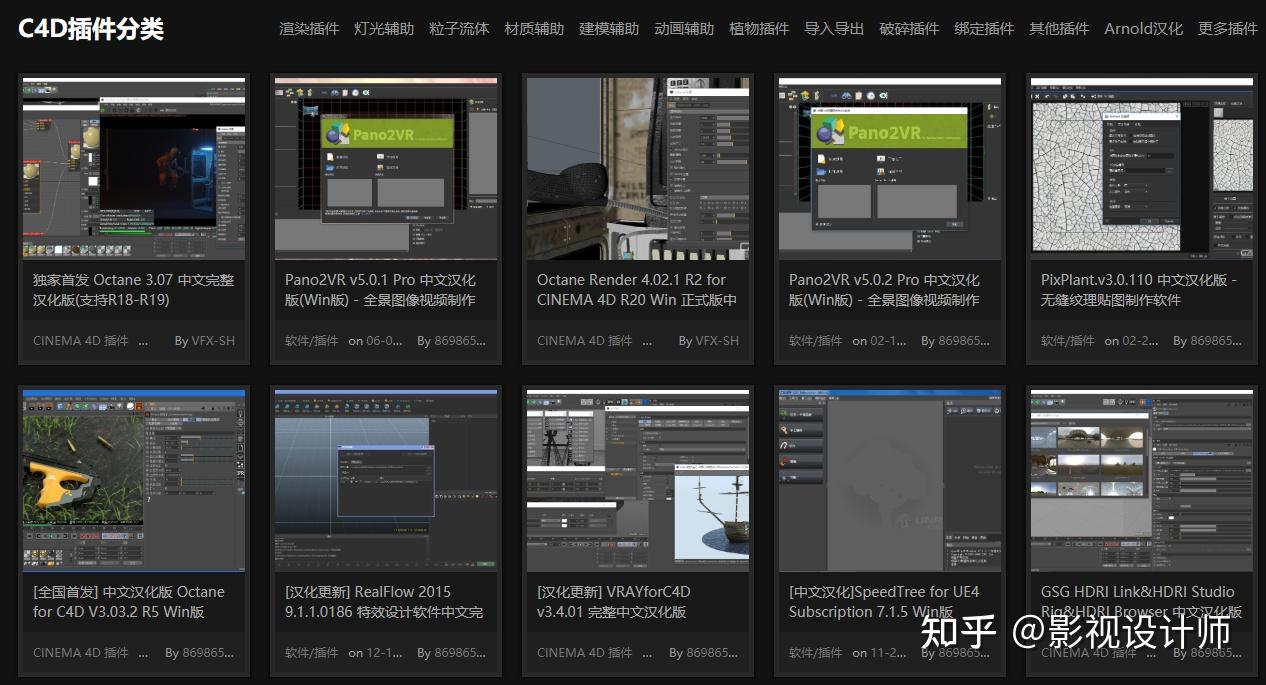This screenshot has width=1266, height=685.
Task: View posts by author VFX-SH
Action: coord(214,341)
